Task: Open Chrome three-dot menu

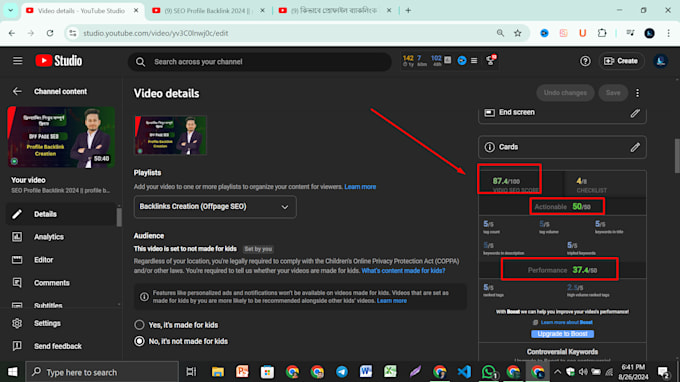Action: point(668,33)
